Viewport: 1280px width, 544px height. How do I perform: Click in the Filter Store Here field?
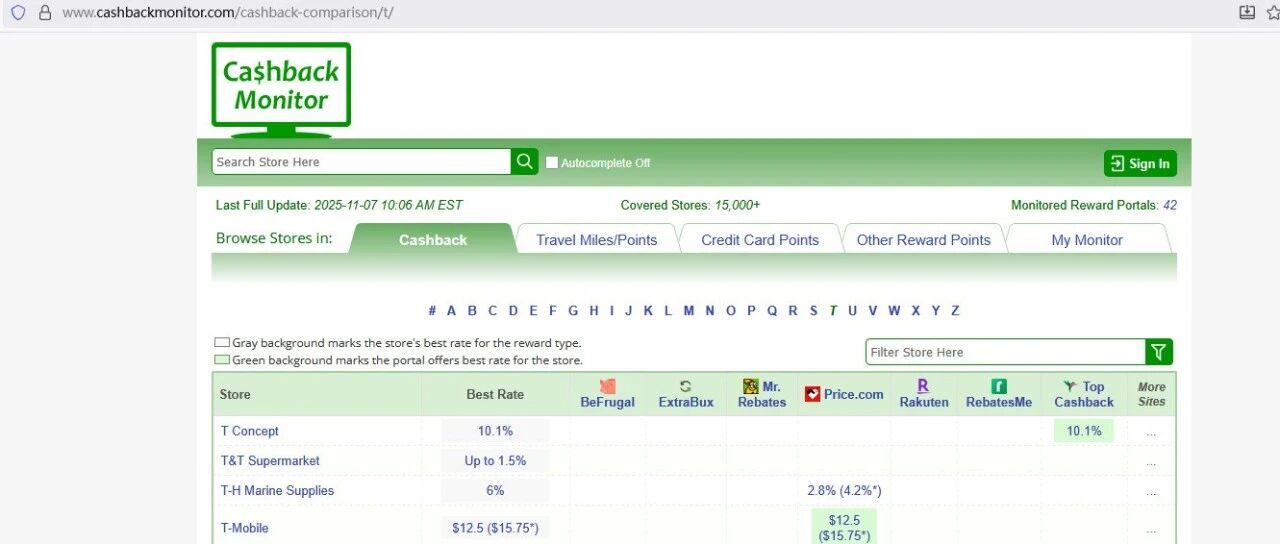coord(1006,352)
